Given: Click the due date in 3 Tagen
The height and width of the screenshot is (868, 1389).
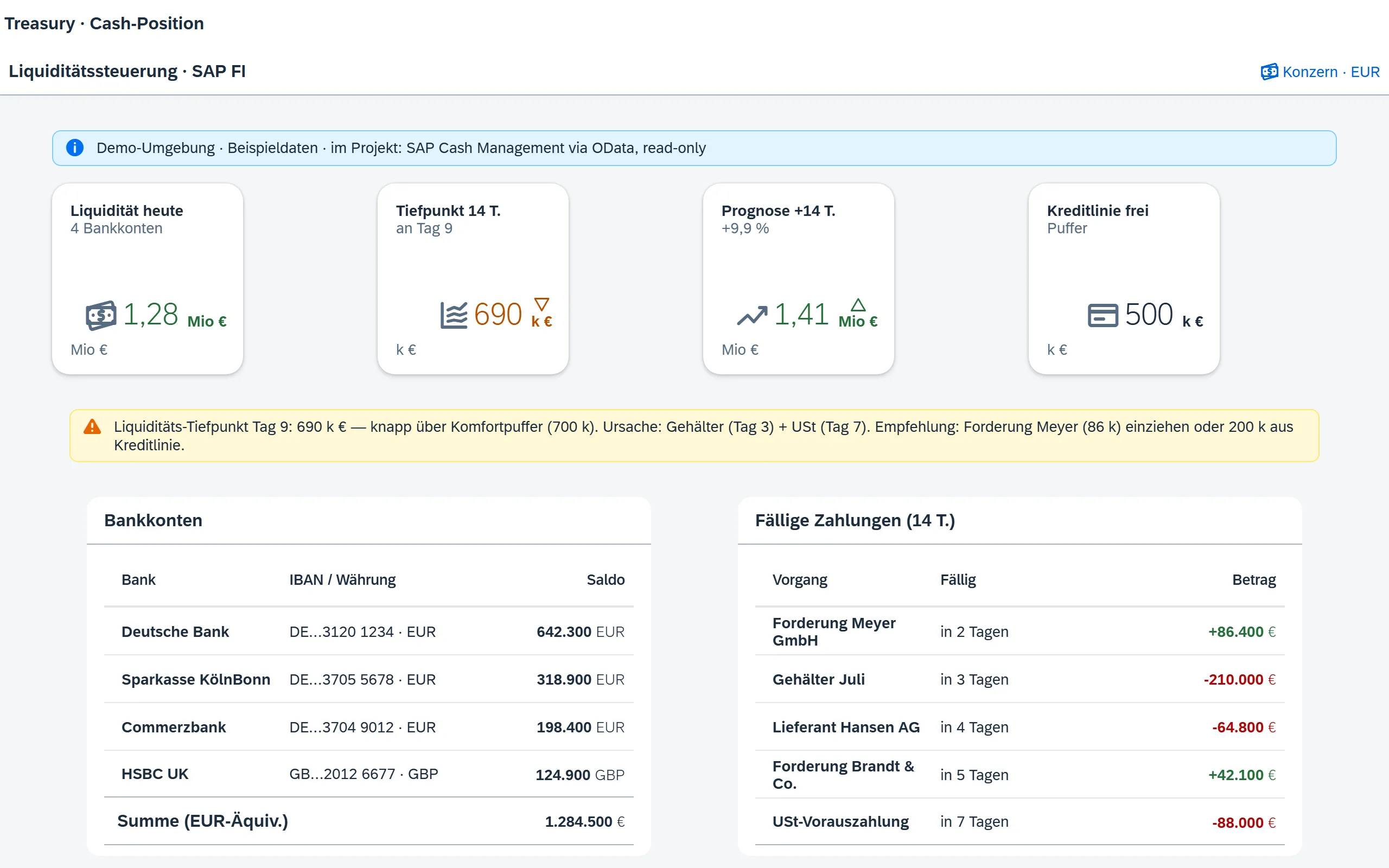Looking at the screenshot, I should point(974,679).
